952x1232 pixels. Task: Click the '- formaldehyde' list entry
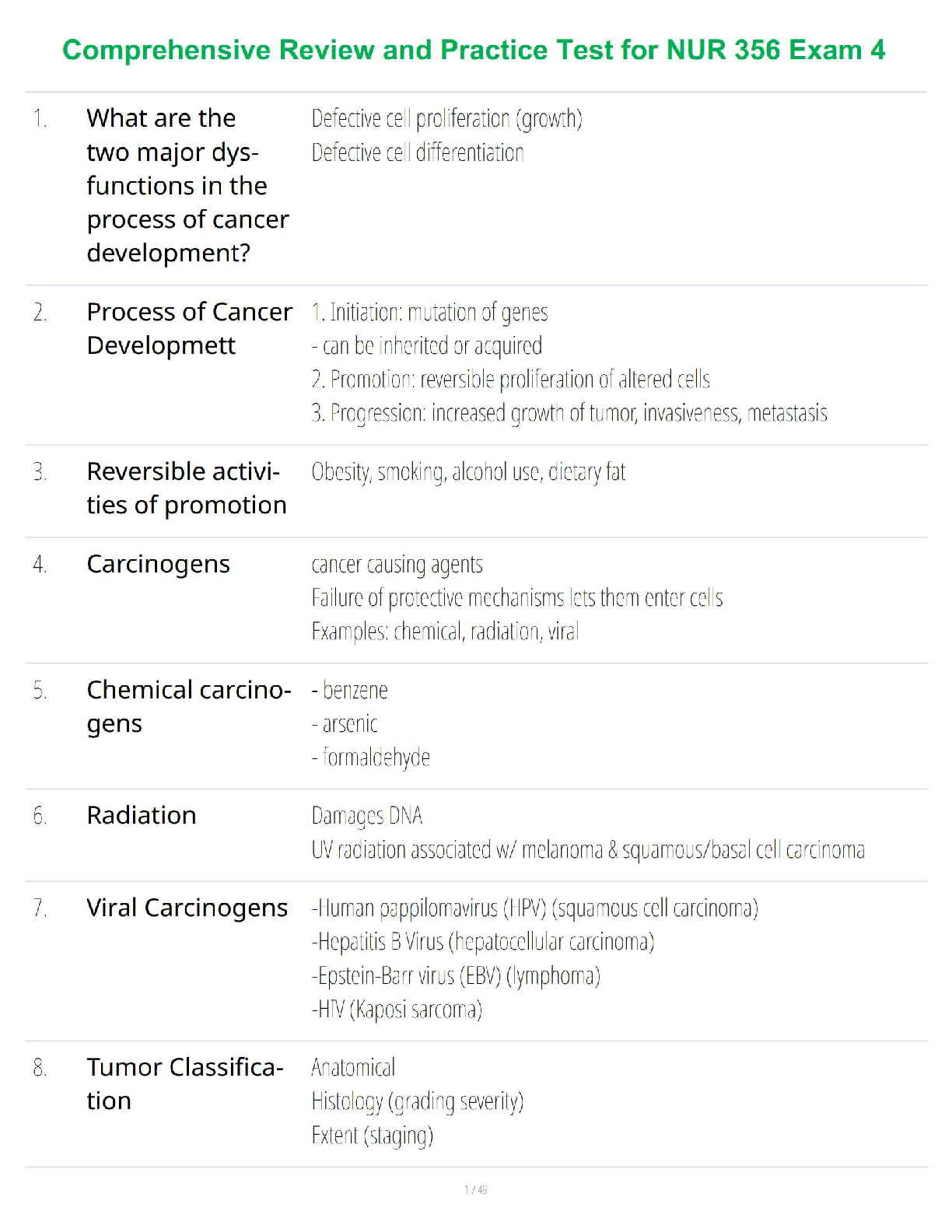coord(371,758)
